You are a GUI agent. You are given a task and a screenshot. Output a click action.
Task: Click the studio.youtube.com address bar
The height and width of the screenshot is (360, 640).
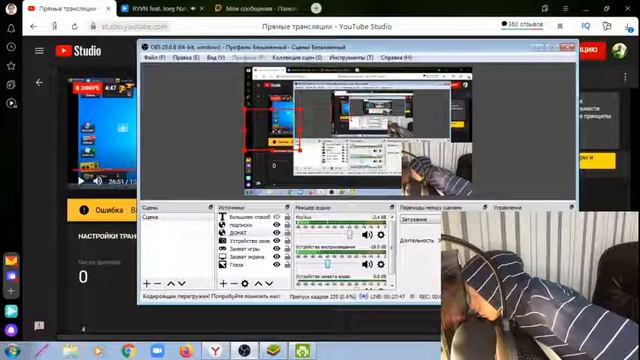[134, 27]
